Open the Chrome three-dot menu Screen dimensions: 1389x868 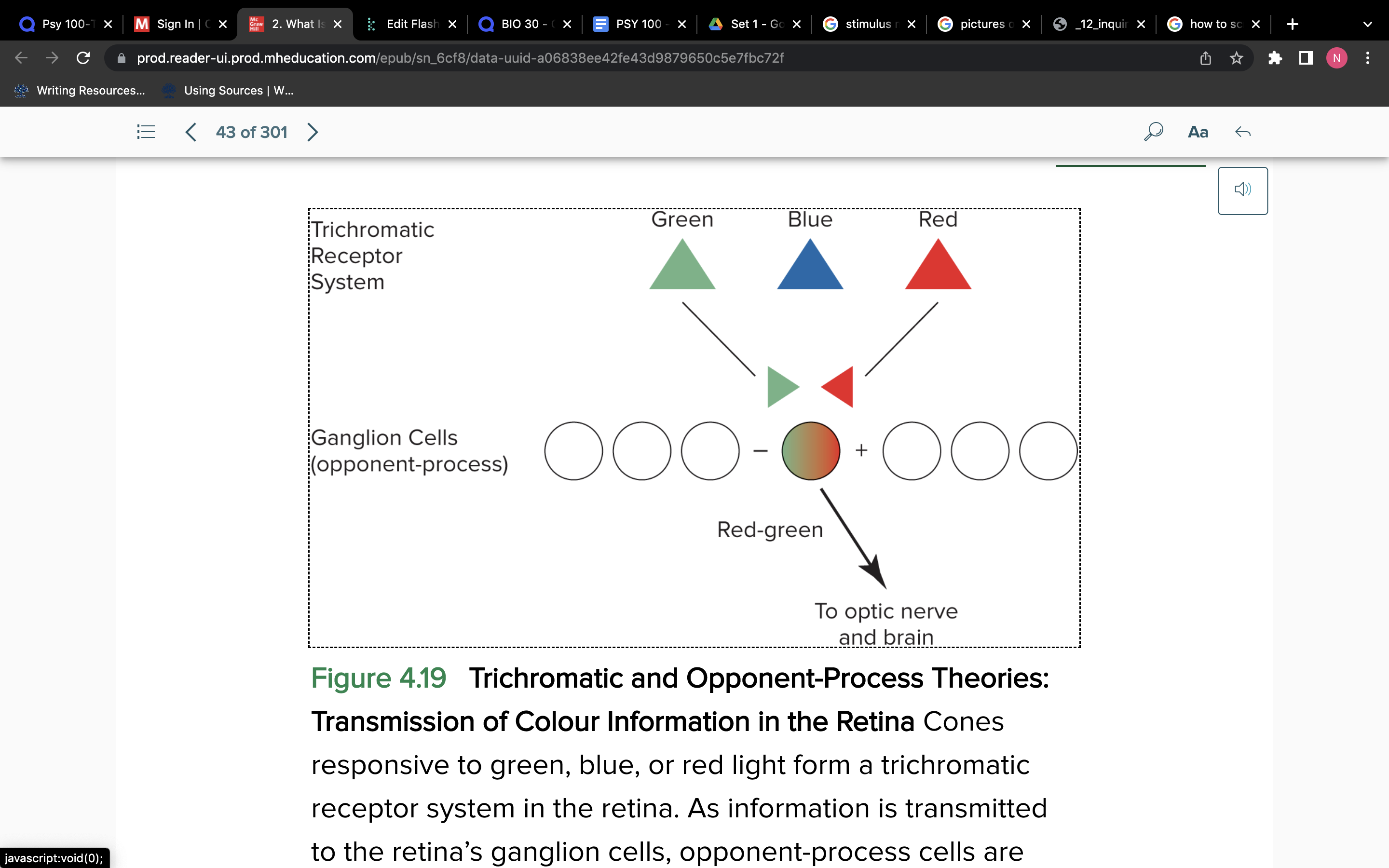1368,57
